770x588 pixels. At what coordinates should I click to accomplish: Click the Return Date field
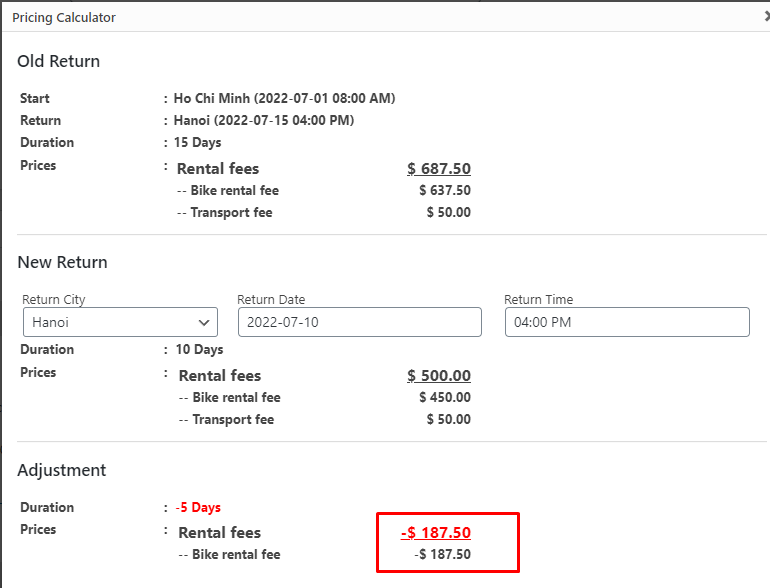359,322
